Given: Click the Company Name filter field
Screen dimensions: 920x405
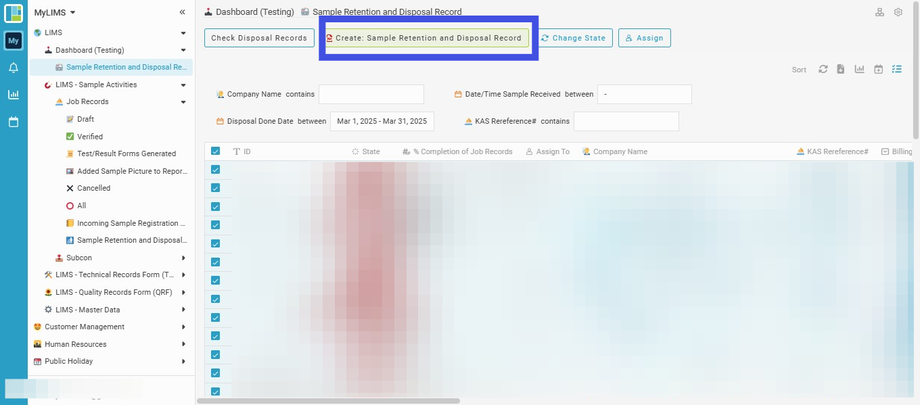Looking at the screenshot, I should point(371,94).
